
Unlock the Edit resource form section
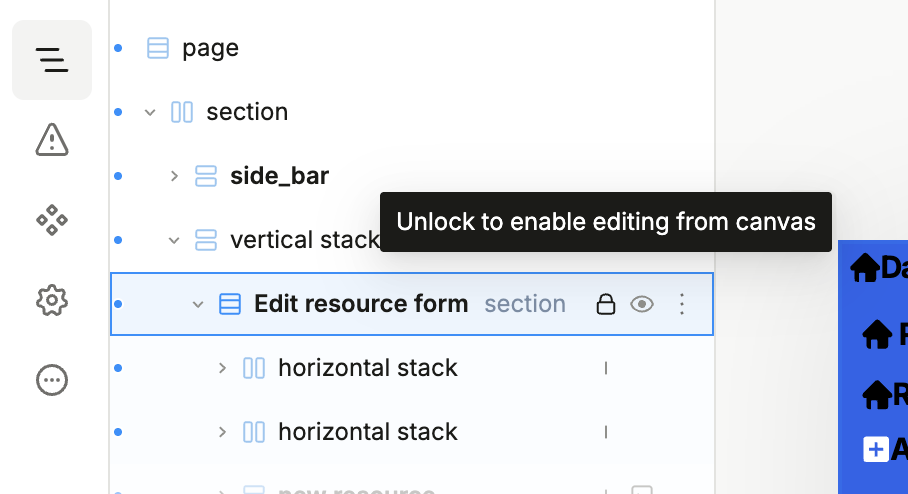(x=606, y=304)
